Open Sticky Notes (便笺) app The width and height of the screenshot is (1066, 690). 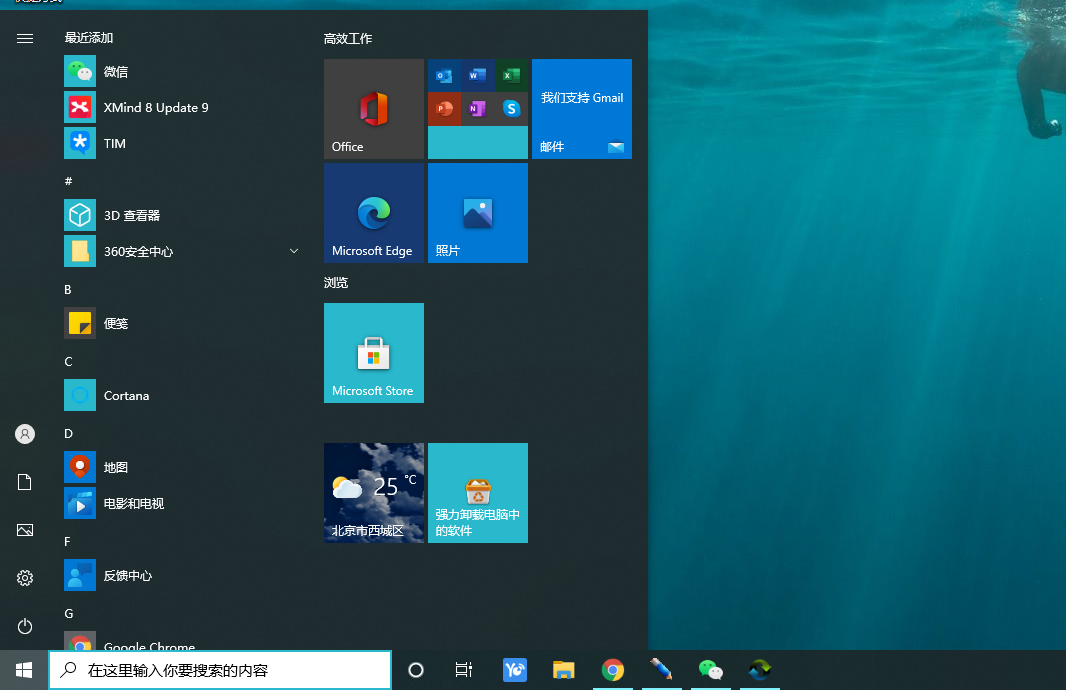point(115,324)
